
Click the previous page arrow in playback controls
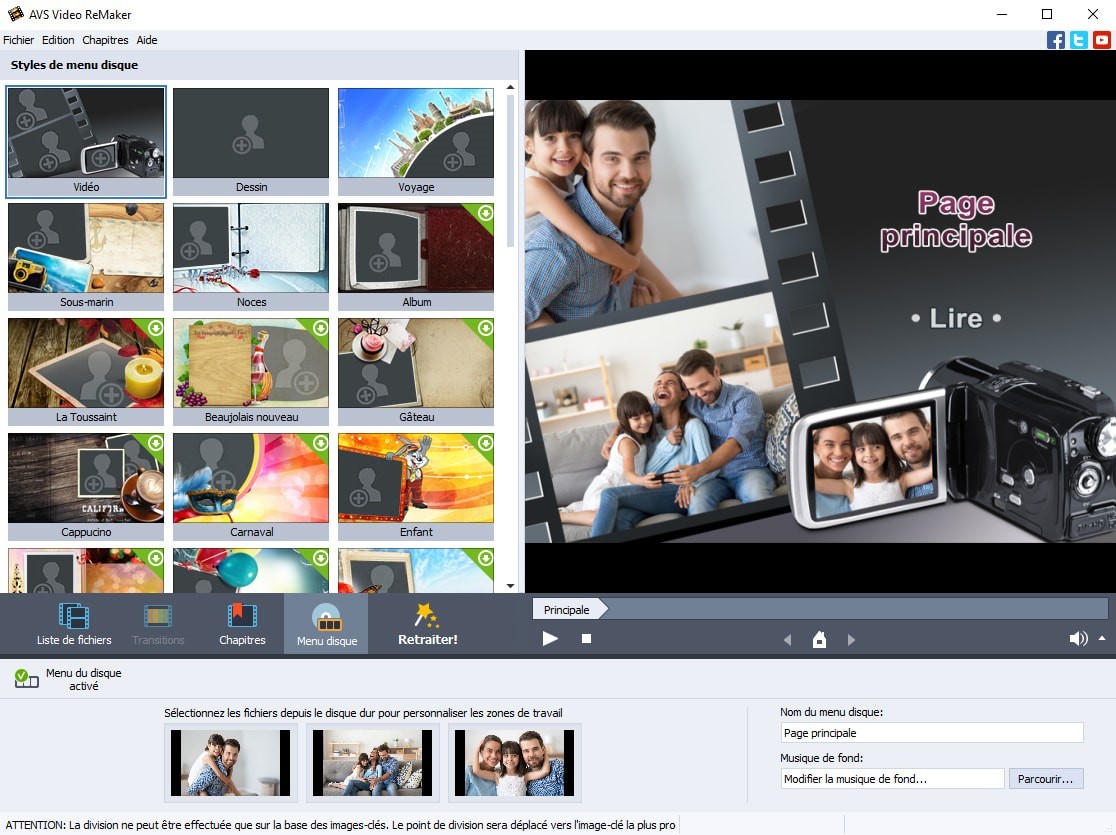pos(786,638)
